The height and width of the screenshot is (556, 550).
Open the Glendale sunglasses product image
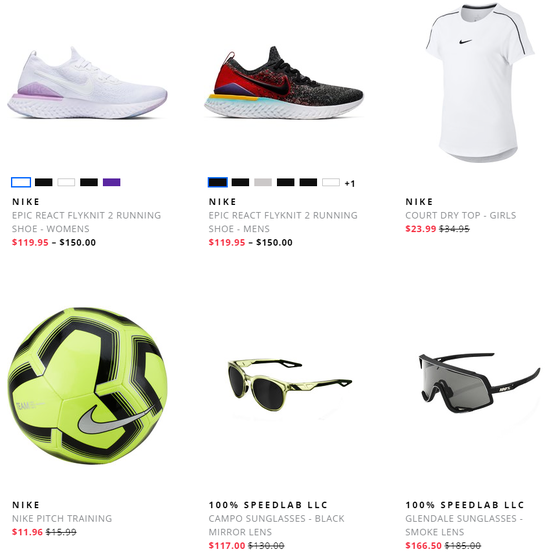(x=479, y=383)
